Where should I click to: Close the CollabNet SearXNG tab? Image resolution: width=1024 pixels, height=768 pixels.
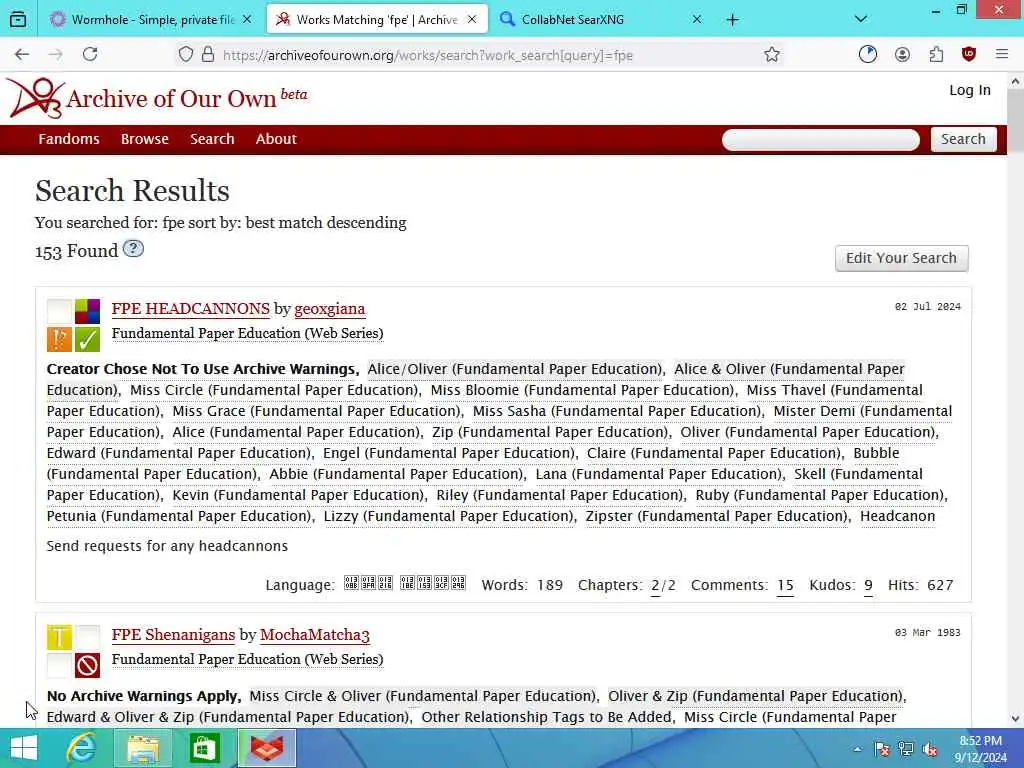697,20
